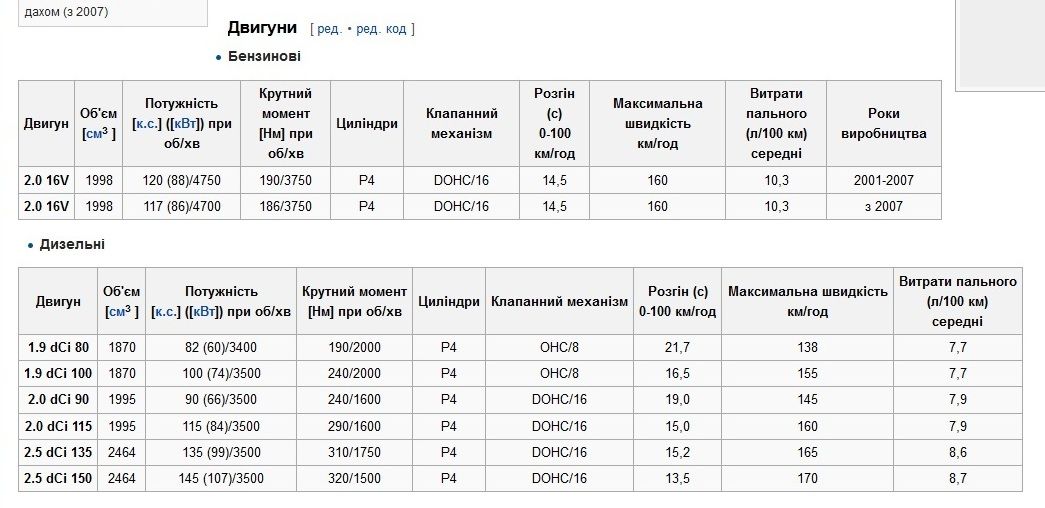Click the см3 link in the diesel table header
Image resolution: width=1045 pixels, height=508 pixels.
click(x=120, y=312)
